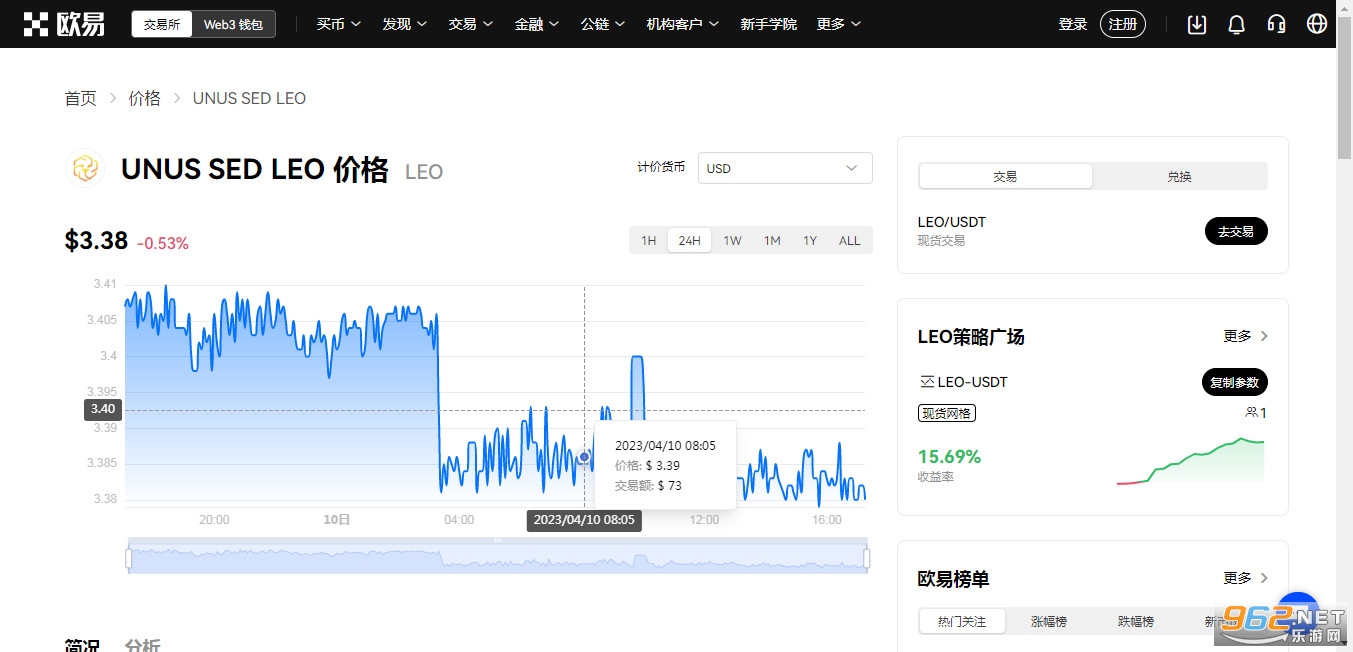Click the 注册 sign-up button
The image size is (1353, 652).
(1122, 24)
